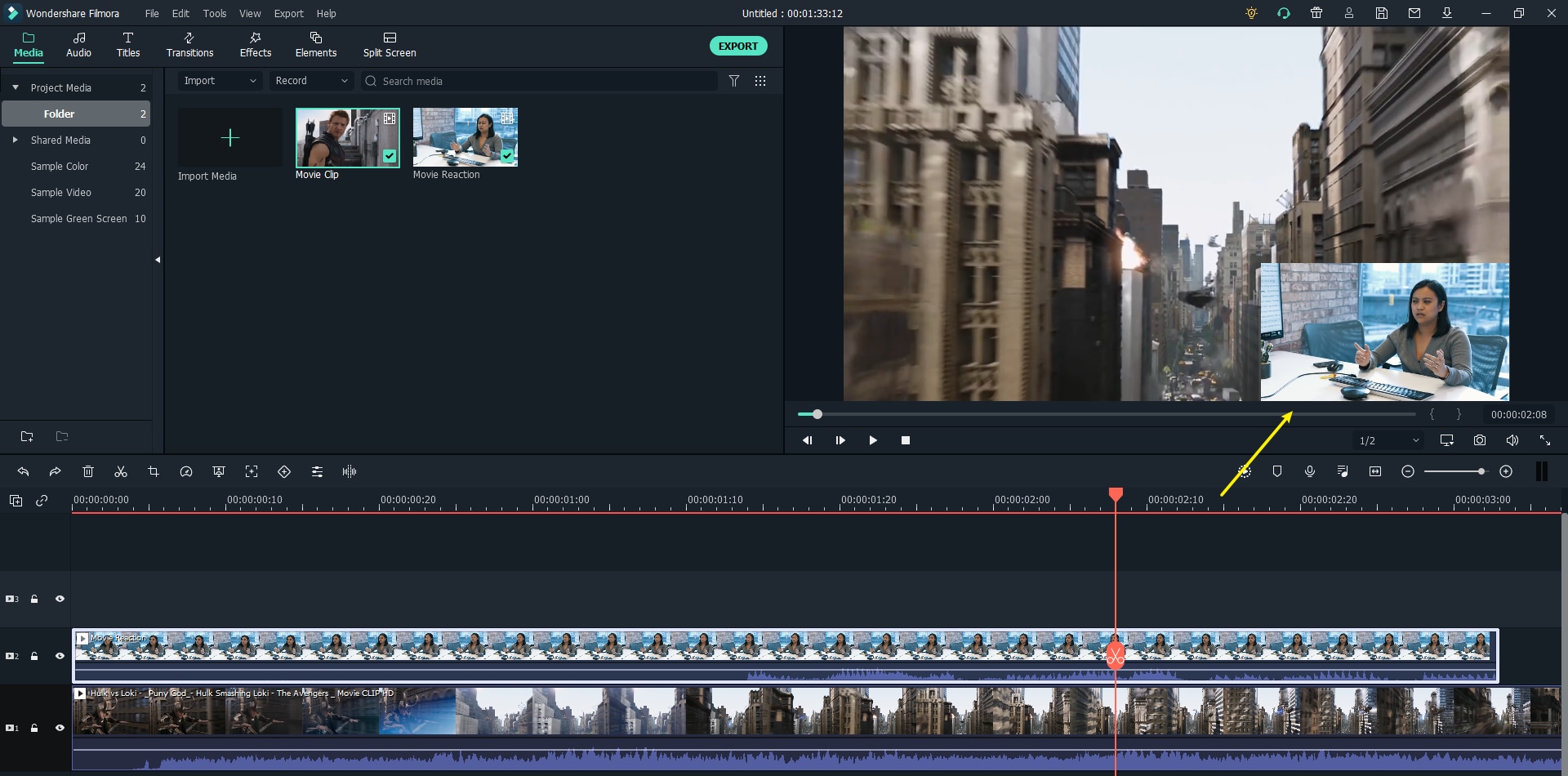This screenshot has height=776, width=1568.
Task: Adjust preview Volume speaker icon
Action: 1512,440
